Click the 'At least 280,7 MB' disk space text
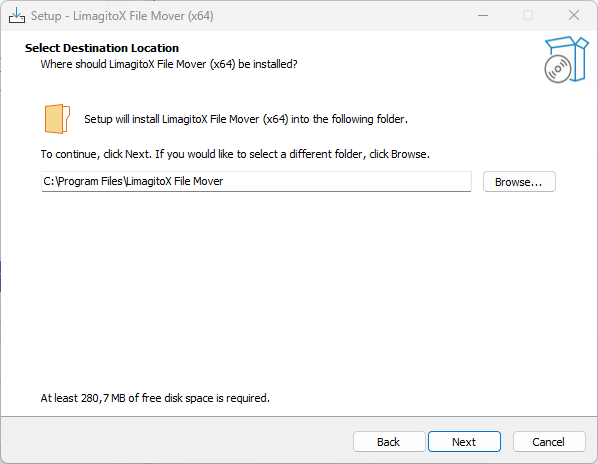 point(155,398)
